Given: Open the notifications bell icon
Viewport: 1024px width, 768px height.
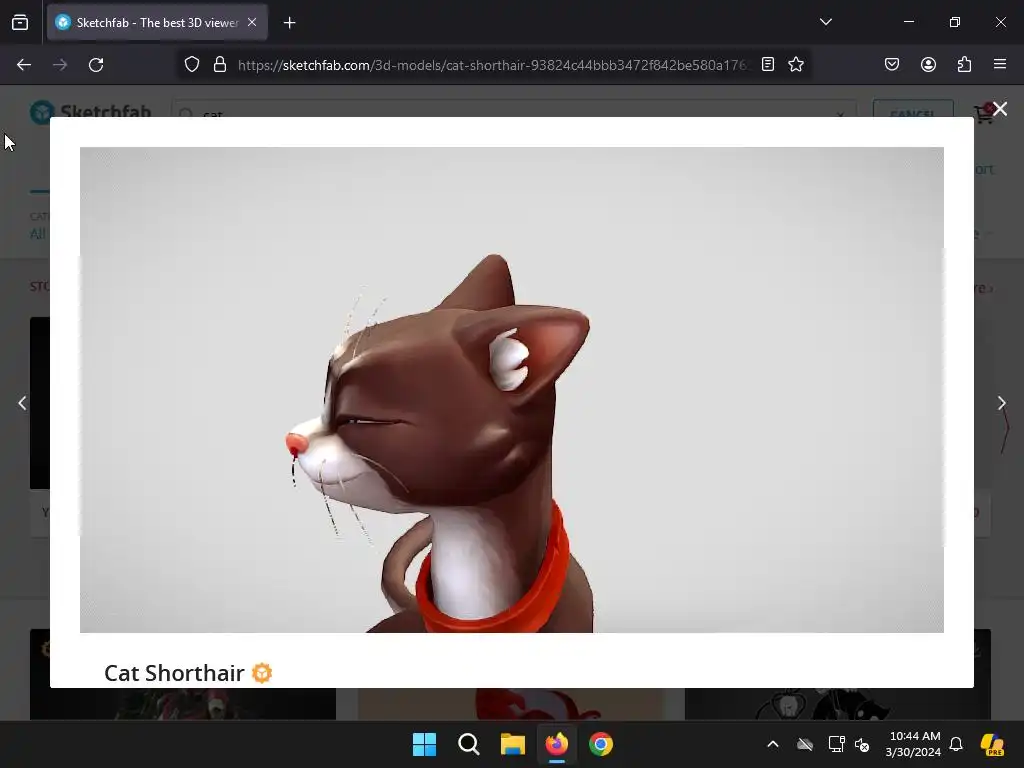Looking at the screenshot, I should [x=956, y=744].
